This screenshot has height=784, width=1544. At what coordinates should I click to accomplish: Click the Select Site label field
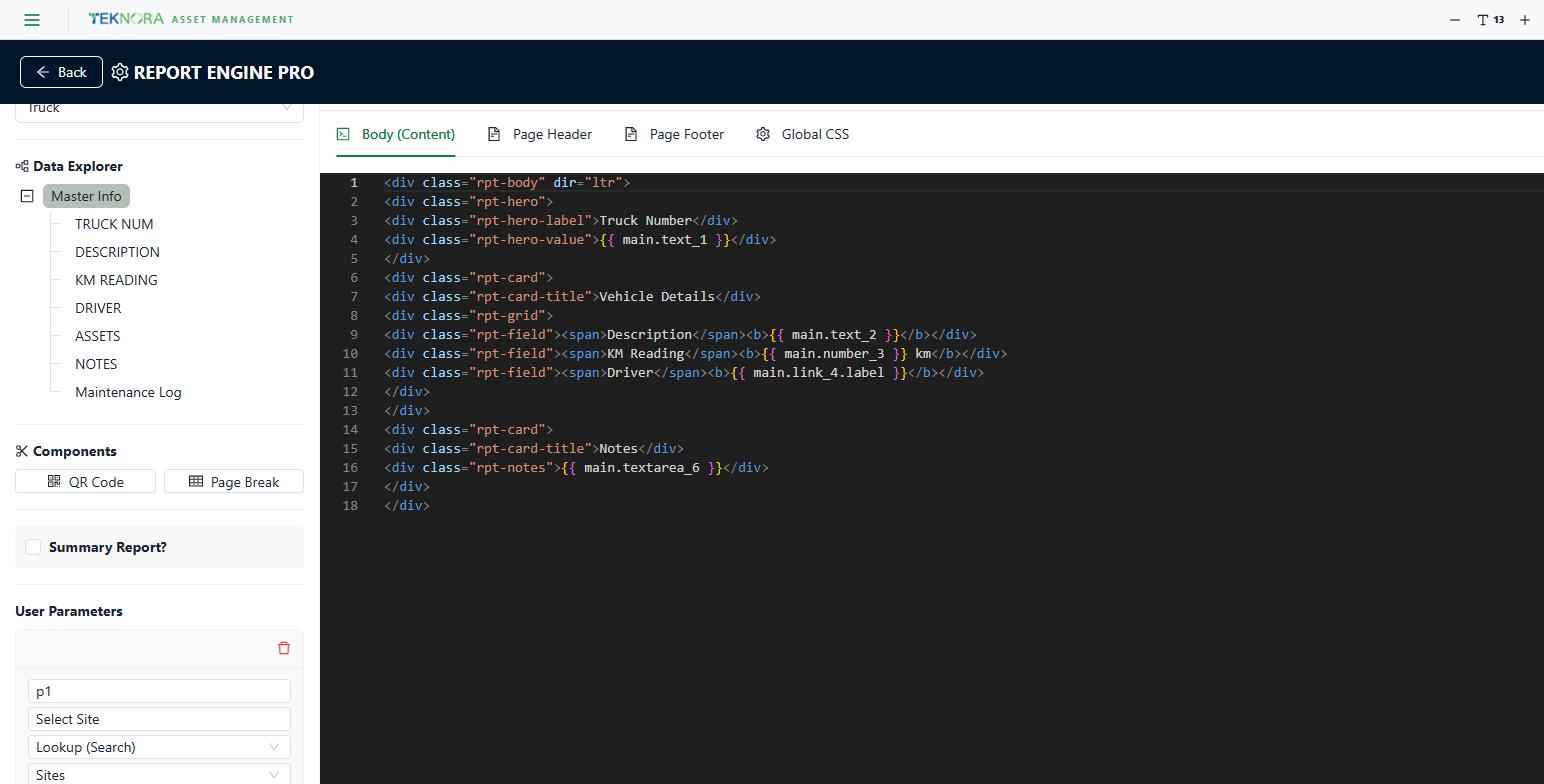coord(159,719)
